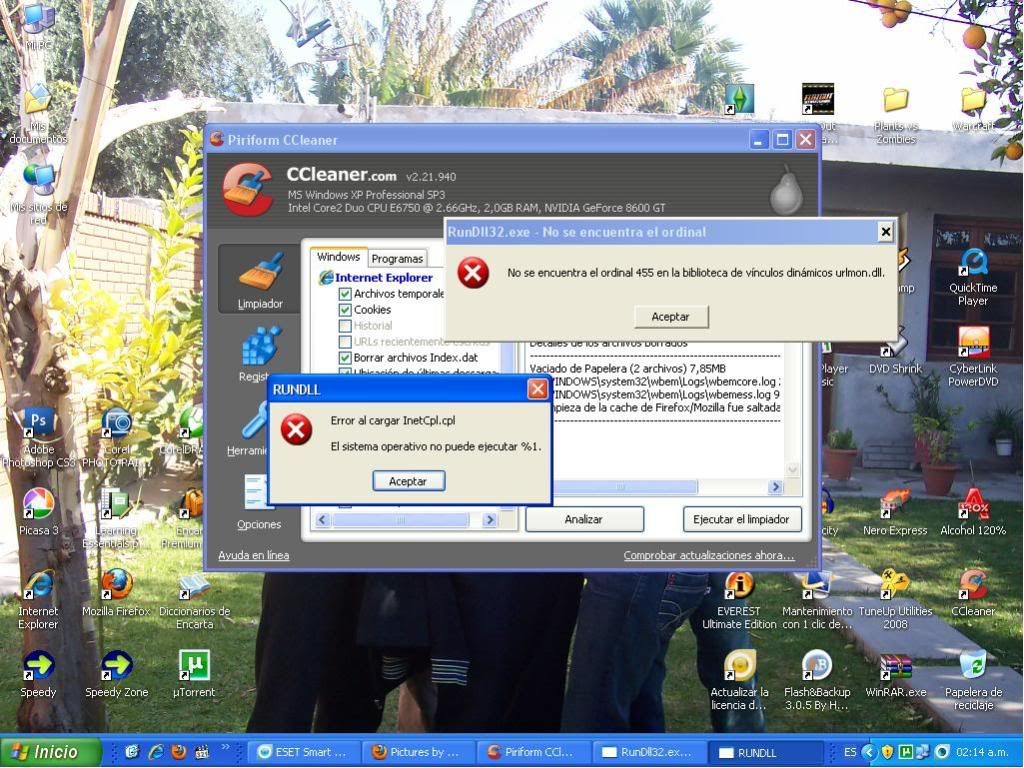The width and height of the screenshot is (1024, 768).
Task: Switch to Pictures by Firefox taskbar item
Action: tap(417, 752)
